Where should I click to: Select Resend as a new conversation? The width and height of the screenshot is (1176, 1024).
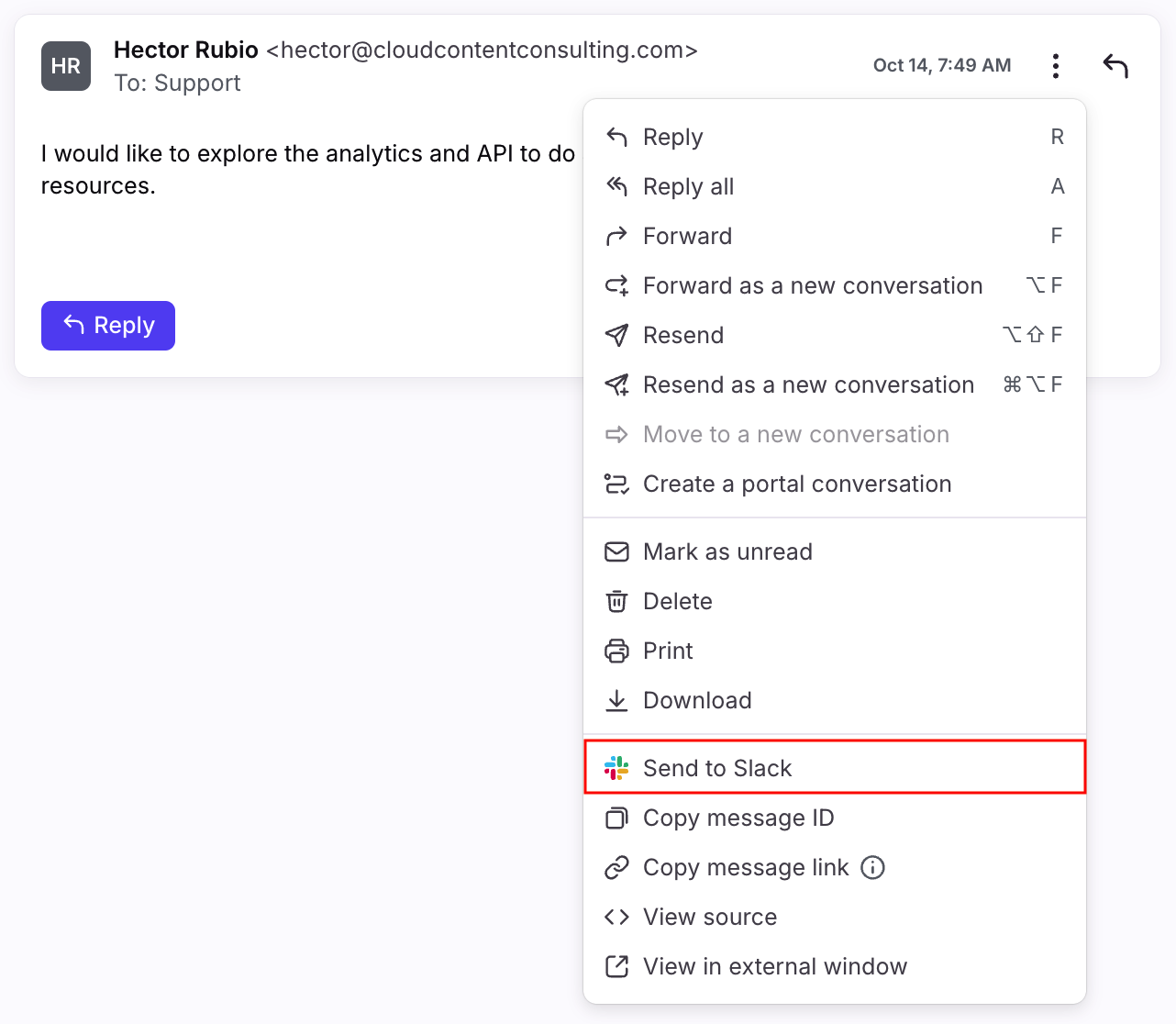(x=808, y=384)
